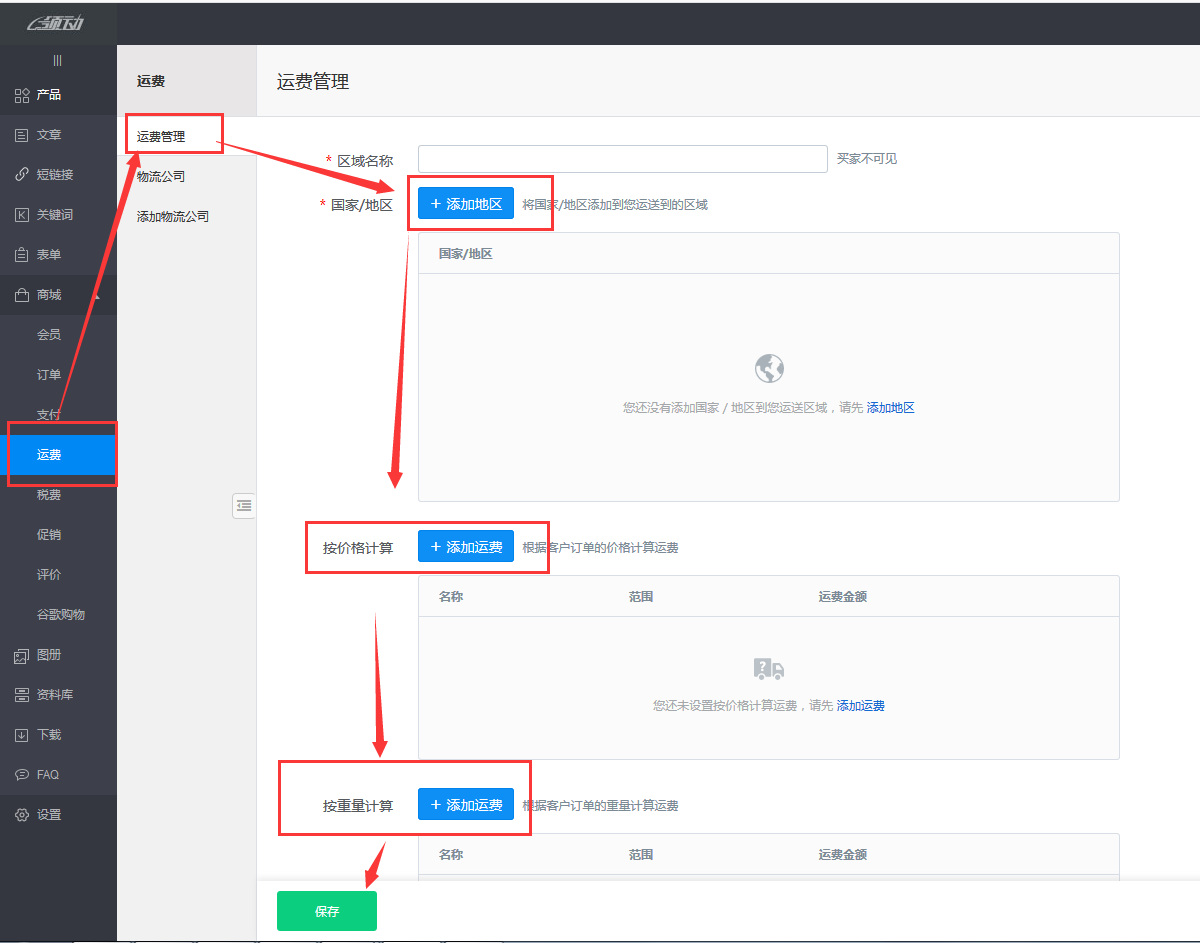This screenshot has height=943, width=1200.
Task: Select 添加物流公司 in the submenu
Action: (173, 217)
